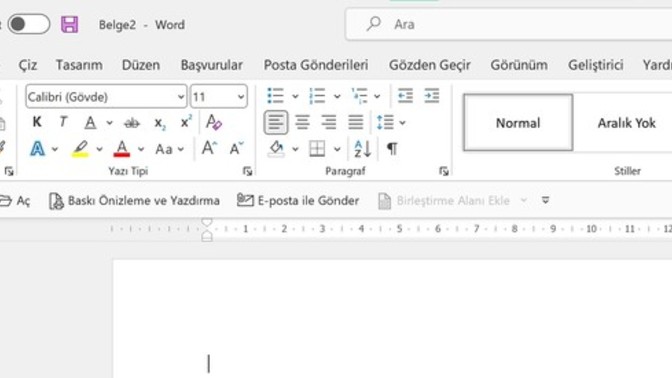Click Line and Paragraph Spacing icon

coord(385,123)
